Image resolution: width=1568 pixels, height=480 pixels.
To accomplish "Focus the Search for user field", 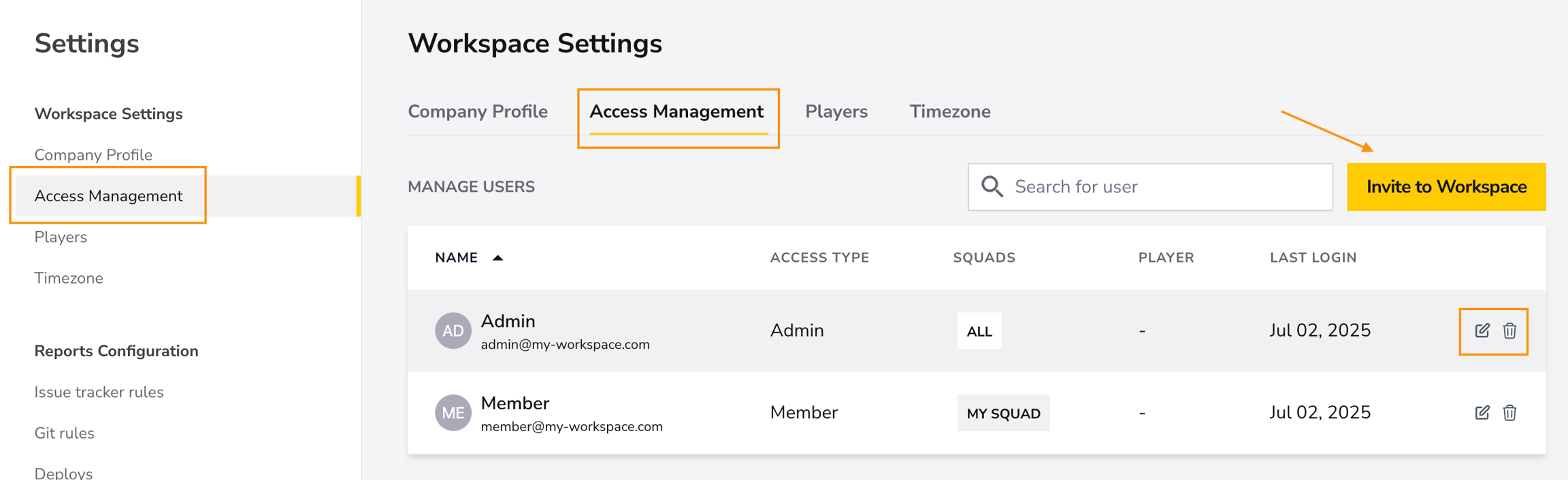I will 1150,187.
